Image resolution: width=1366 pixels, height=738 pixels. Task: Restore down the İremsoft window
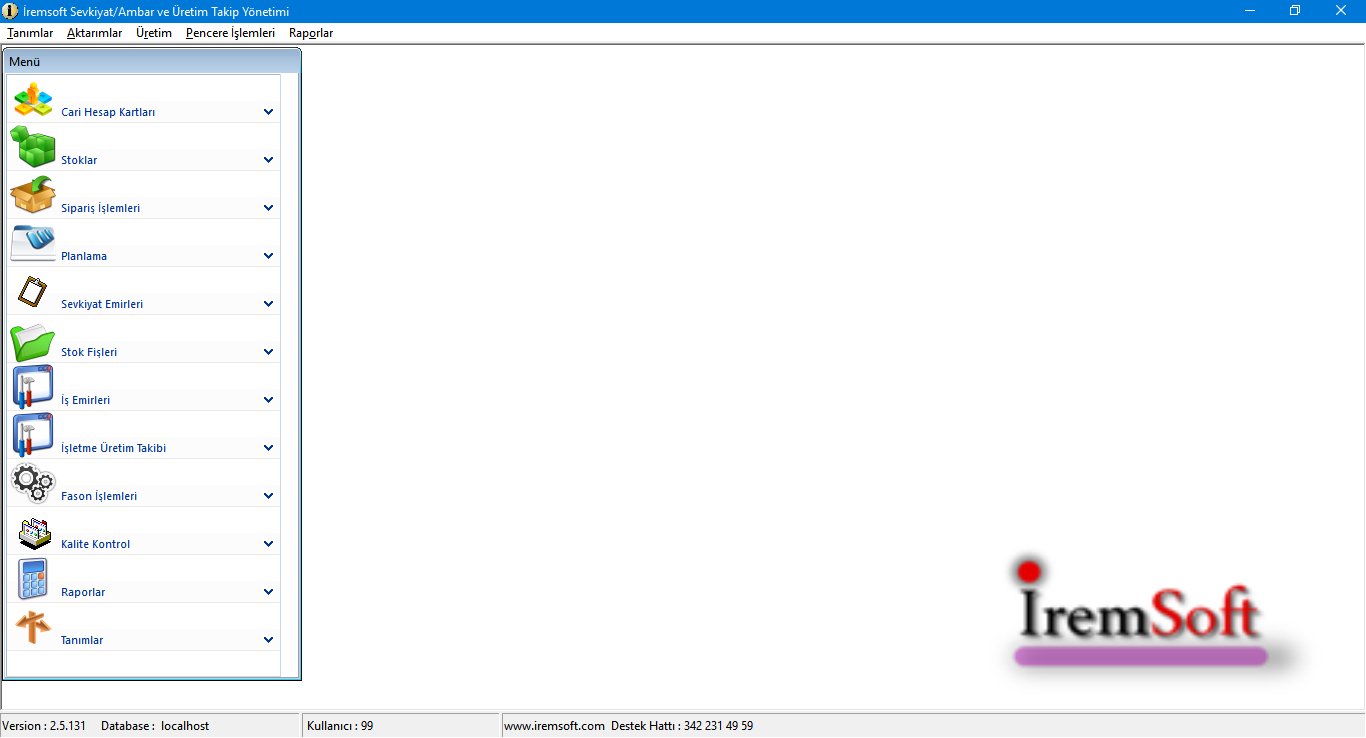point(1295,10)
